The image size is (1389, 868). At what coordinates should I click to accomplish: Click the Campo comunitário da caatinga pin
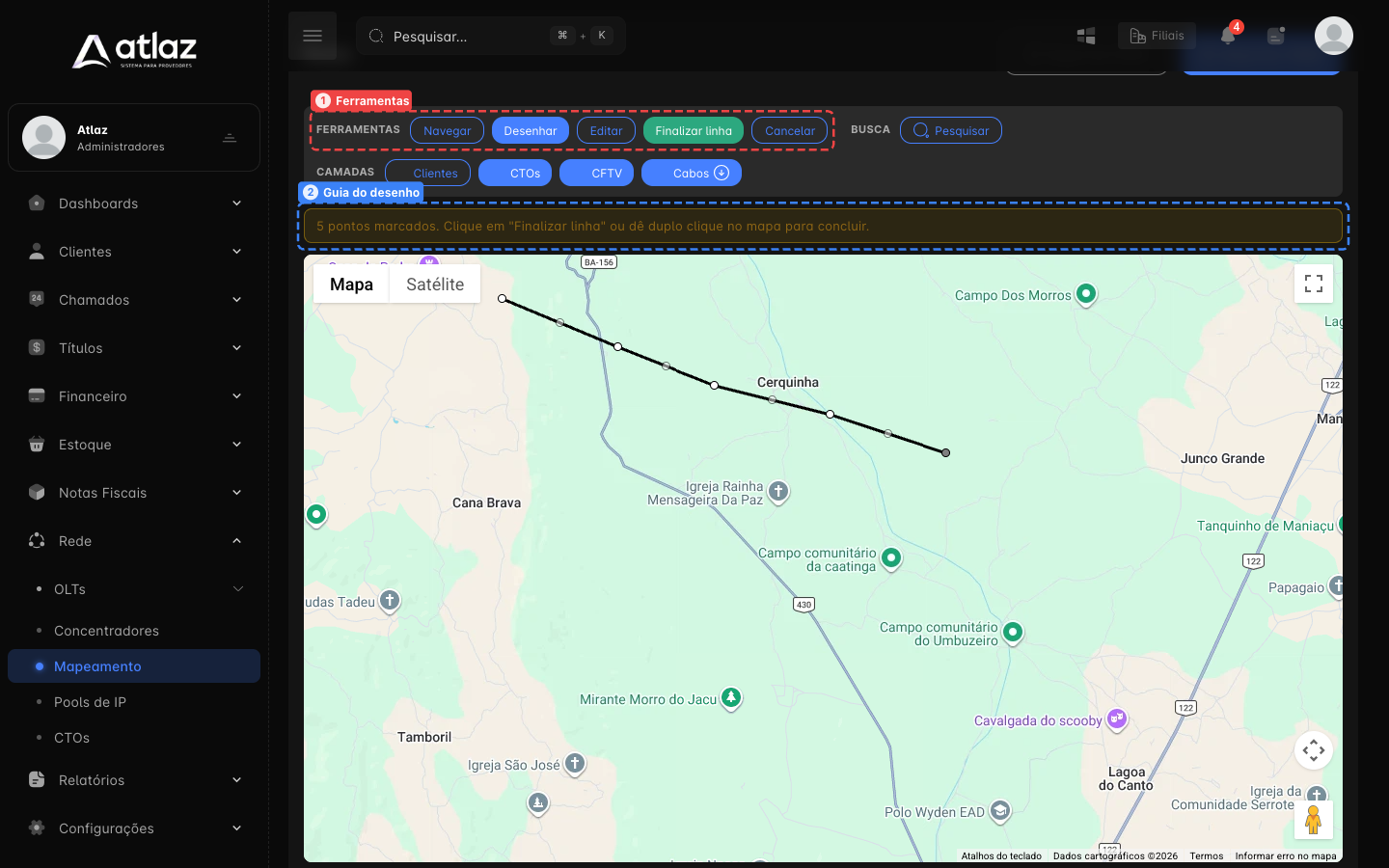[891, 557]
